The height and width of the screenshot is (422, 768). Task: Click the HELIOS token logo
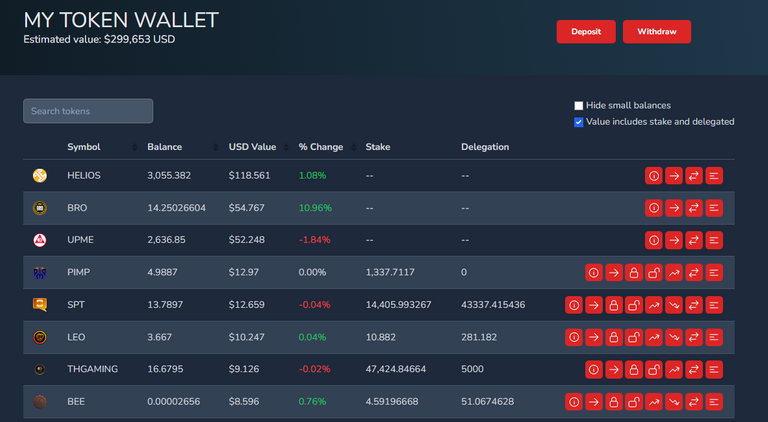(40, 176)
